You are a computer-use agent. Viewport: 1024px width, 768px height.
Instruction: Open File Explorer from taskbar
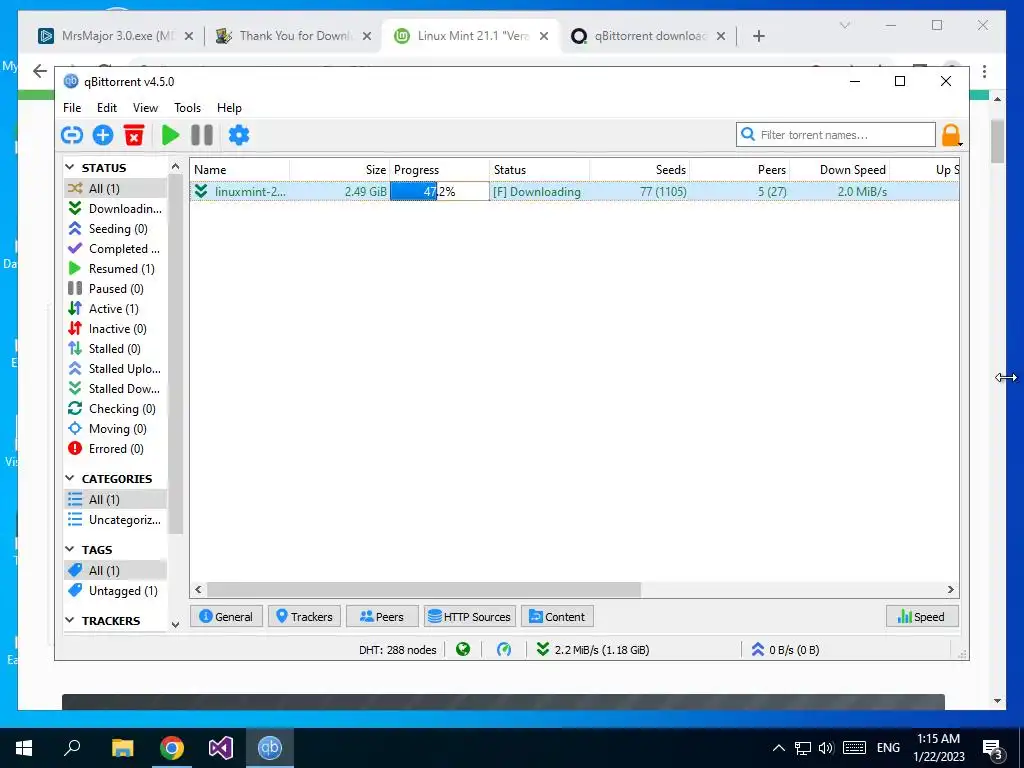click(x=122, y=748)
